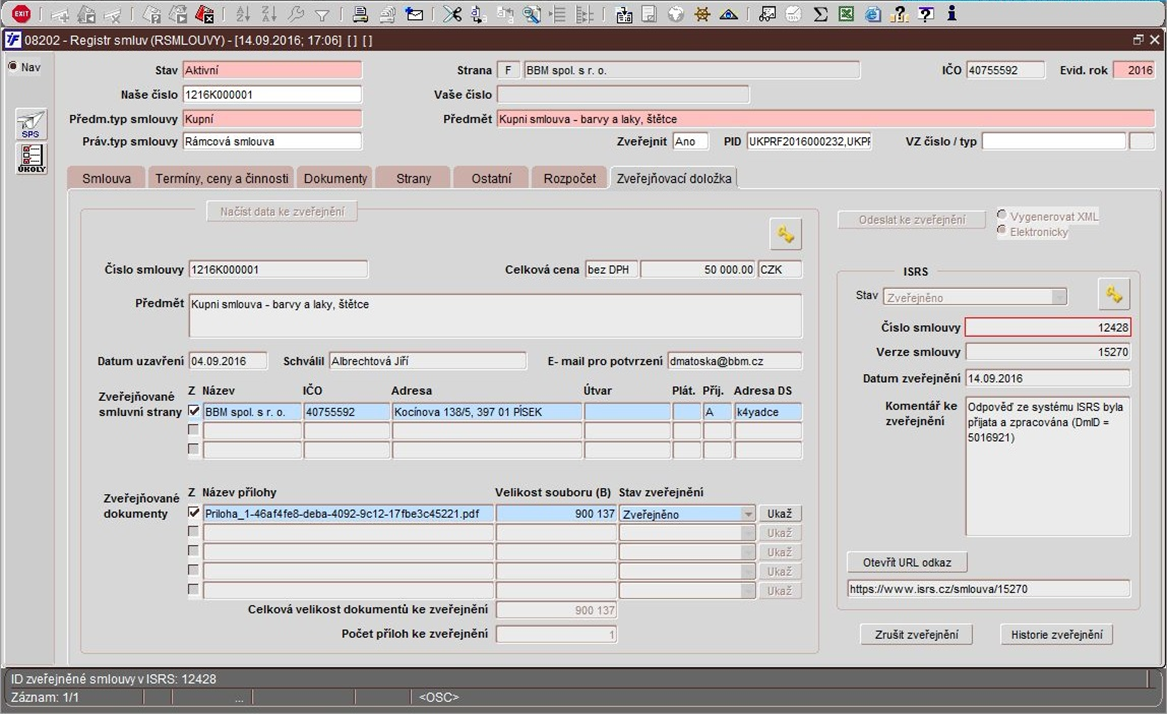Open the Dokumenty tab
Screen dimensions: 1167x714
tap(335, 178)
